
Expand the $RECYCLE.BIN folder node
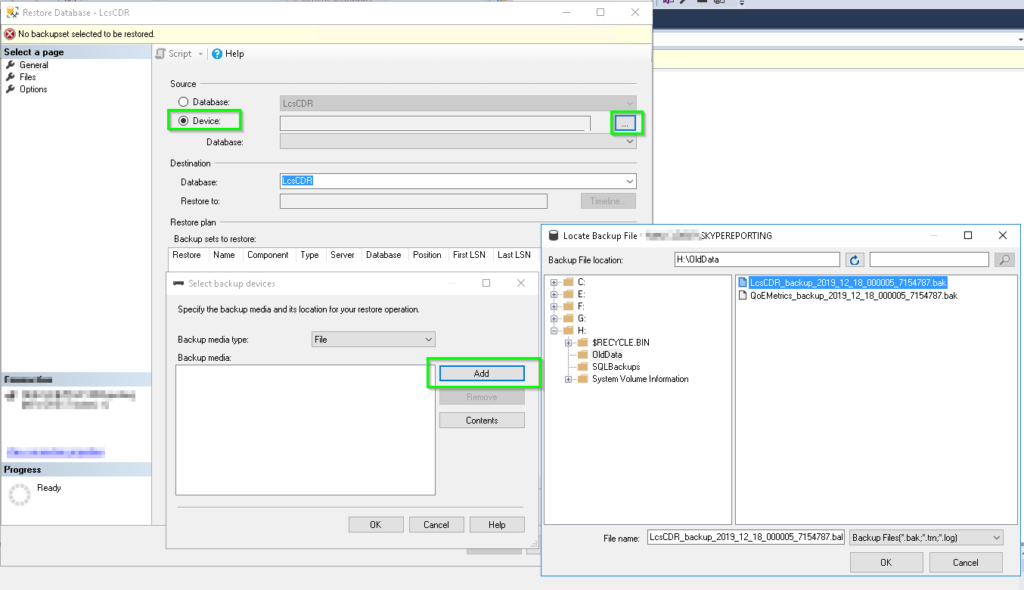pos(568,343)
